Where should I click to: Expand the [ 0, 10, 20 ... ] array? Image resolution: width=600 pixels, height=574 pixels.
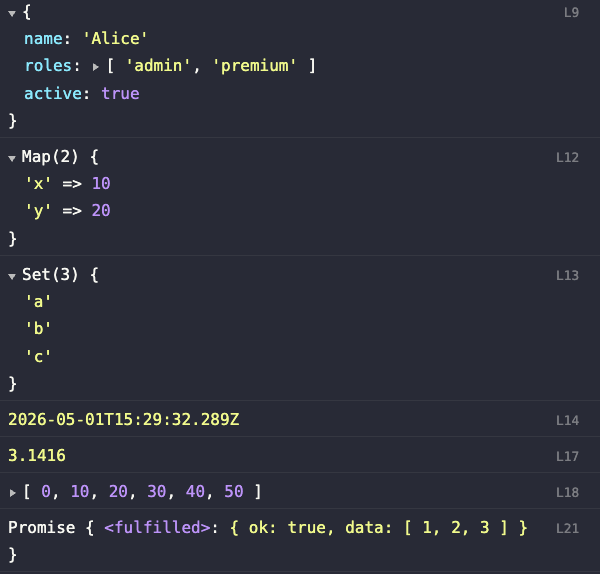13,493
